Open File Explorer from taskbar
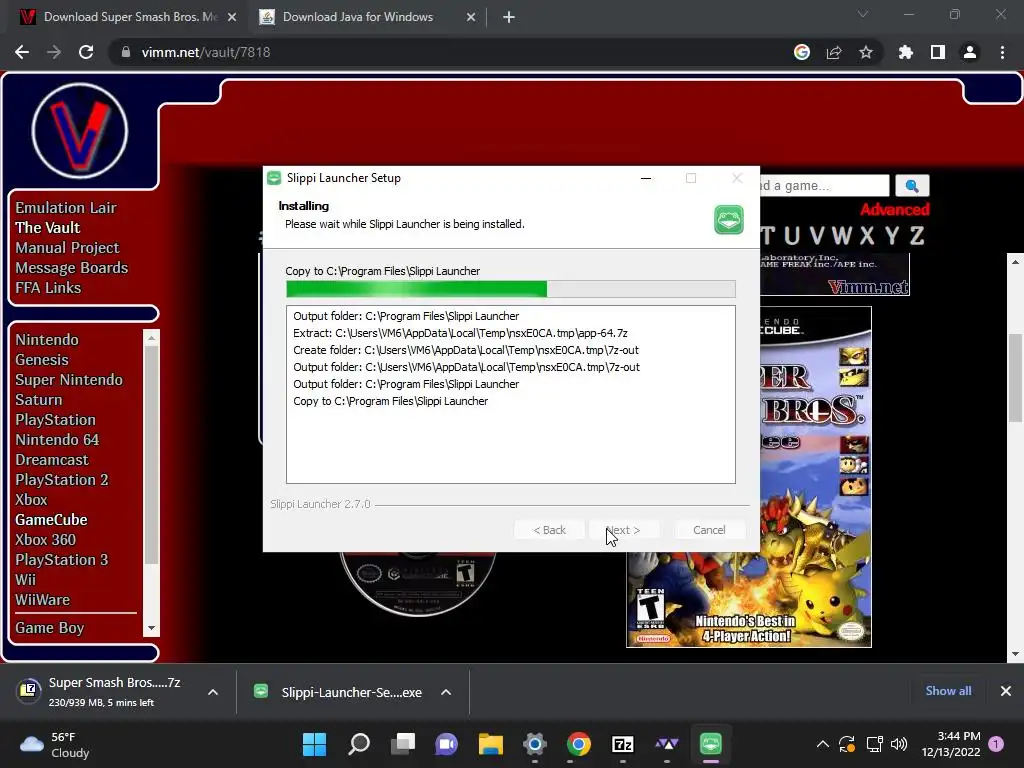Image resolution: width=1024 pixels, height=768 pixels. (x=490, y=744)
